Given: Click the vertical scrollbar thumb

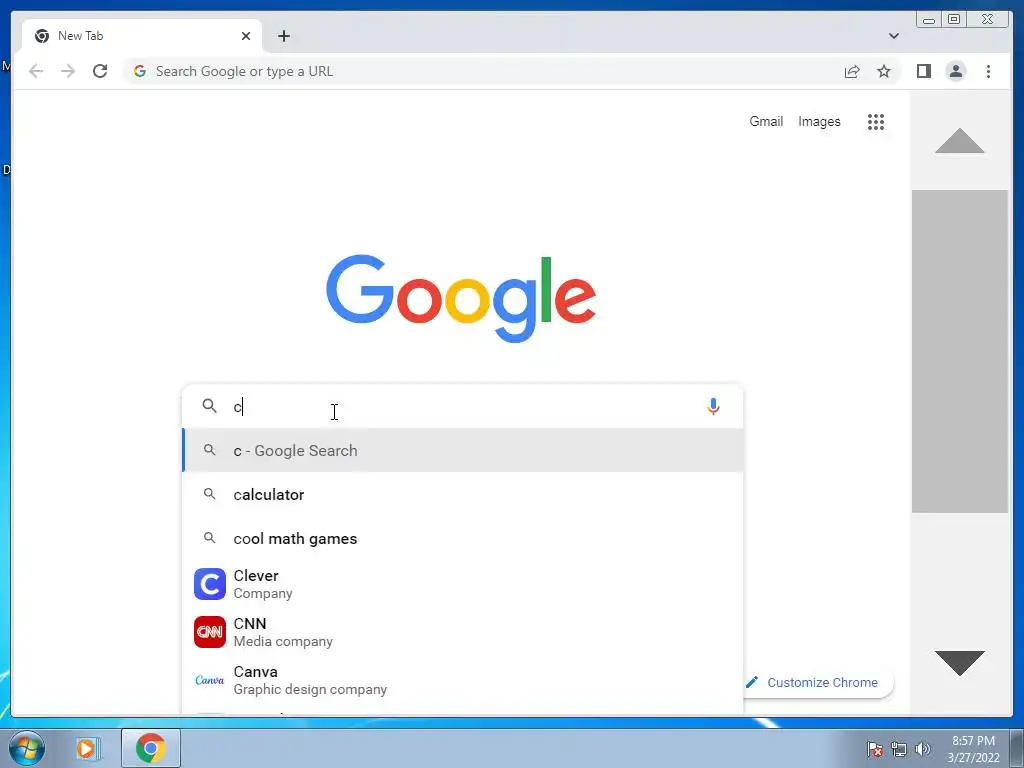Looking at the screenshot, I should [959, 351].
